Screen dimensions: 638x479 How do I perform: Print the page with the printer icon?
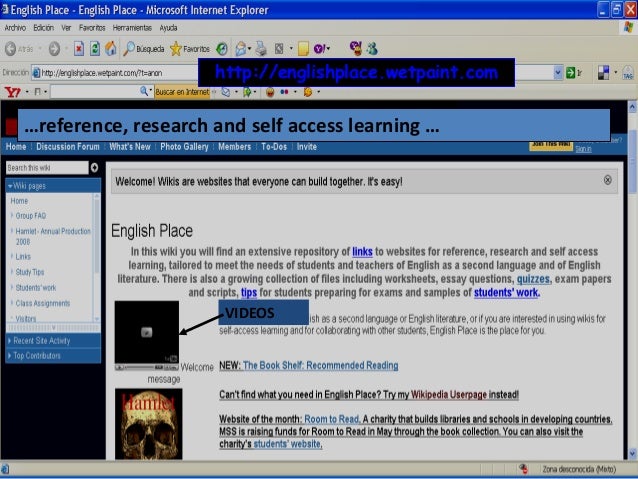(261, 49)
